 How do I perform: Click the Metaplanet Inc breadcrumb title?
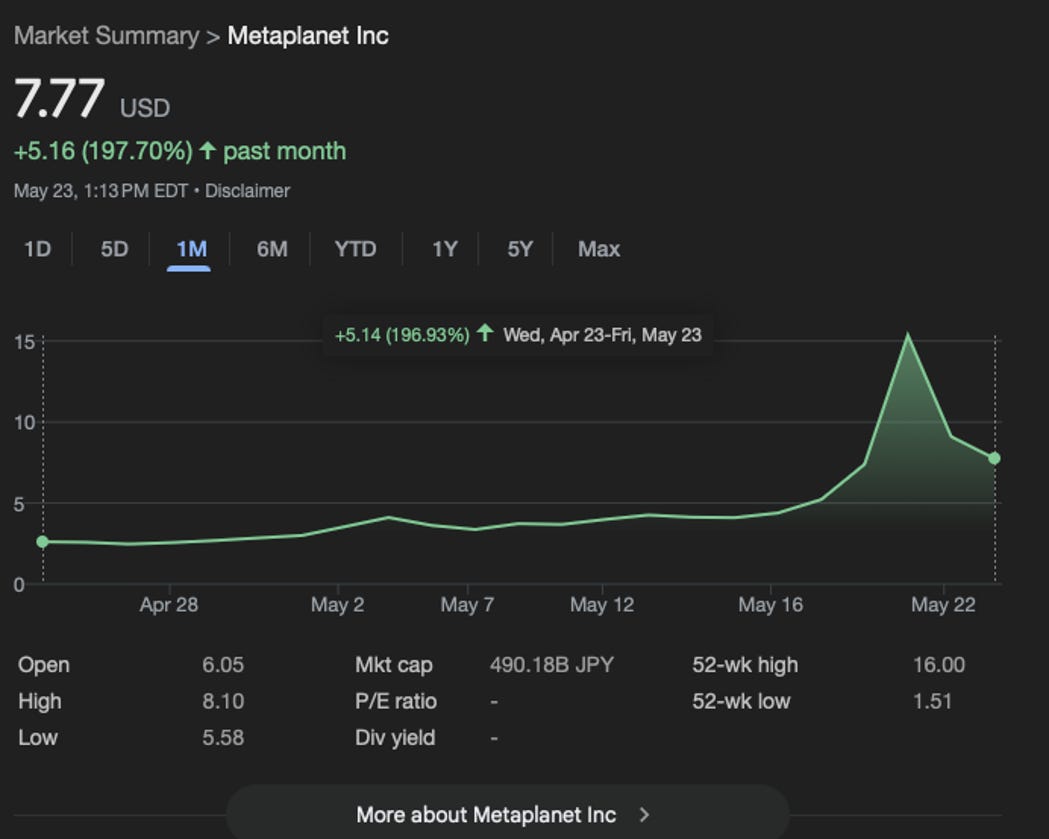308,35
